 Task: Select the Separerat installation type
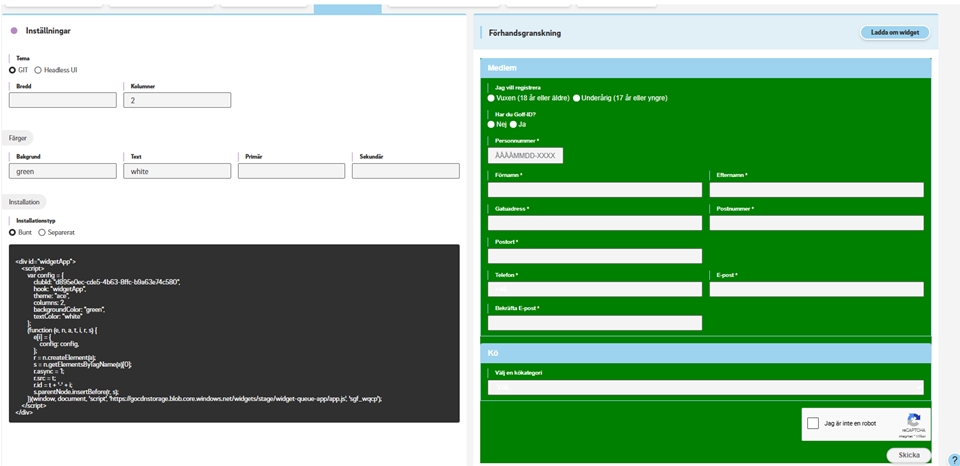(42, 232)
